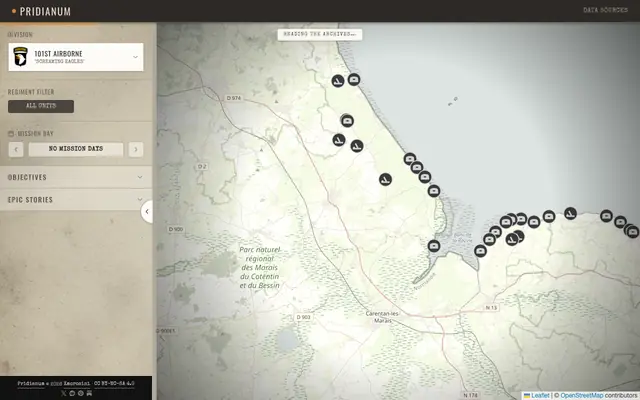The width and height of the screenshot is (640, 400).
Task: Expand the Objectives section
Action: (76, 177)
